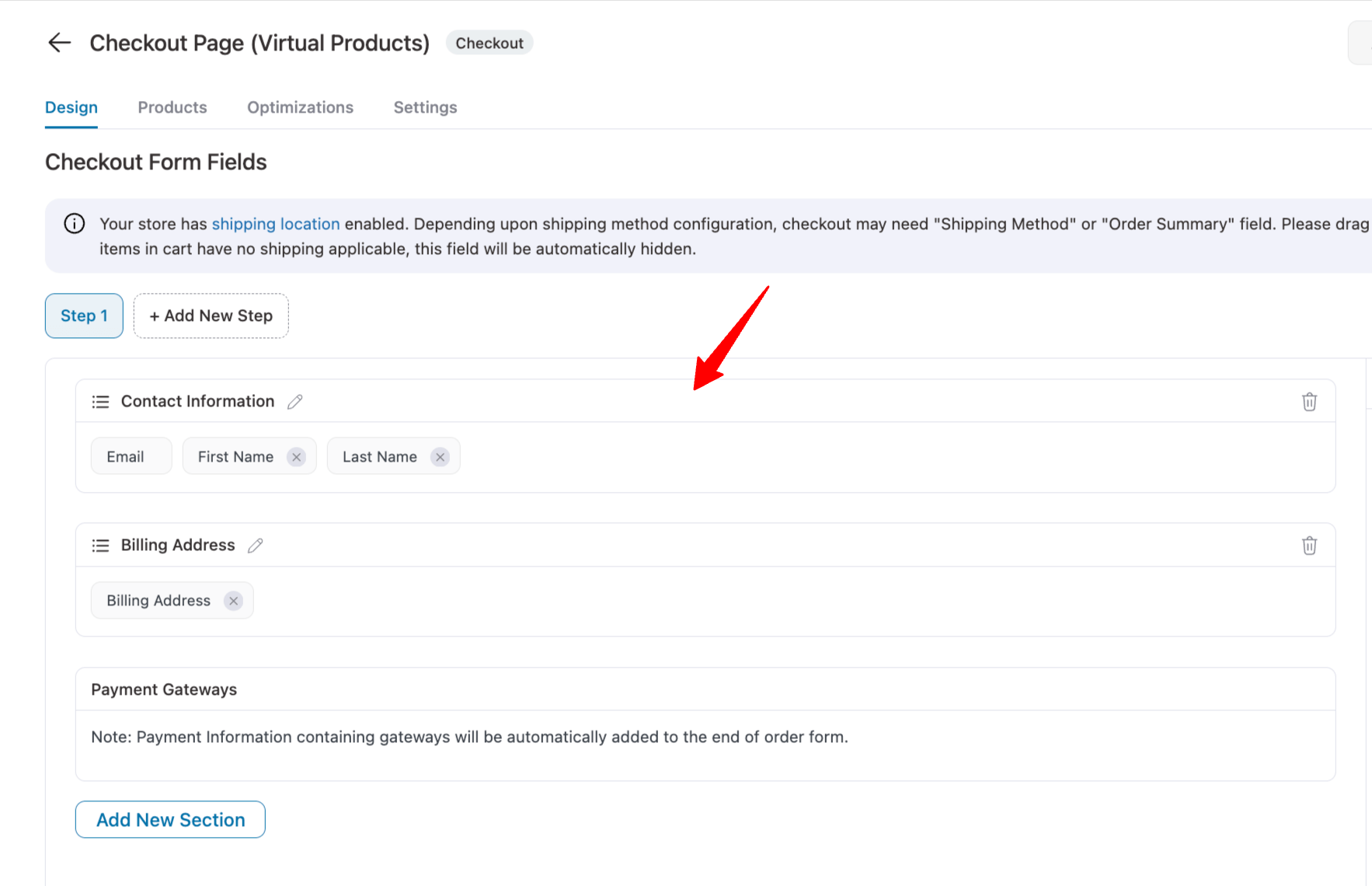This screenshot has height=886, width=1372.
Task: Click Add New Section button
Action: pos(170,820)
